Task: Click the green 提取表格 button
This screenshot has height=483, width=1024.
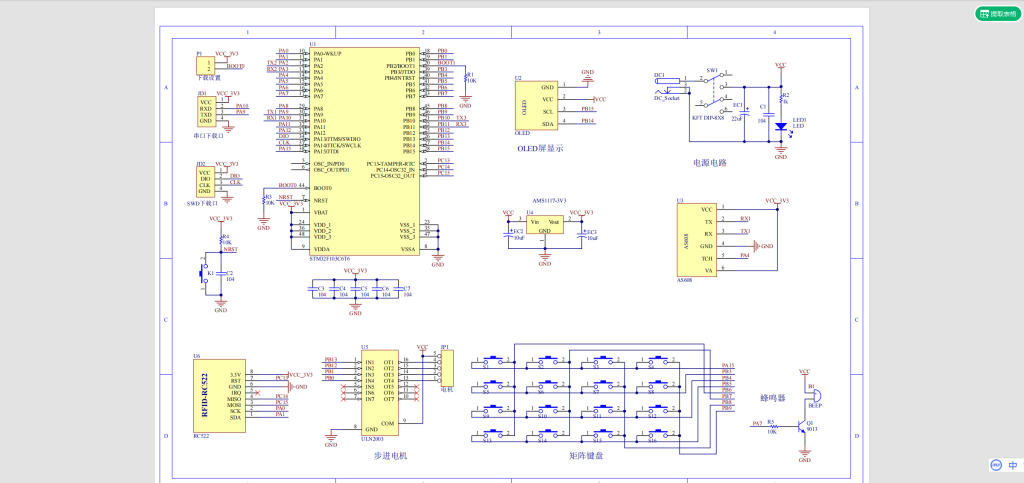Action: coord(999,14)
